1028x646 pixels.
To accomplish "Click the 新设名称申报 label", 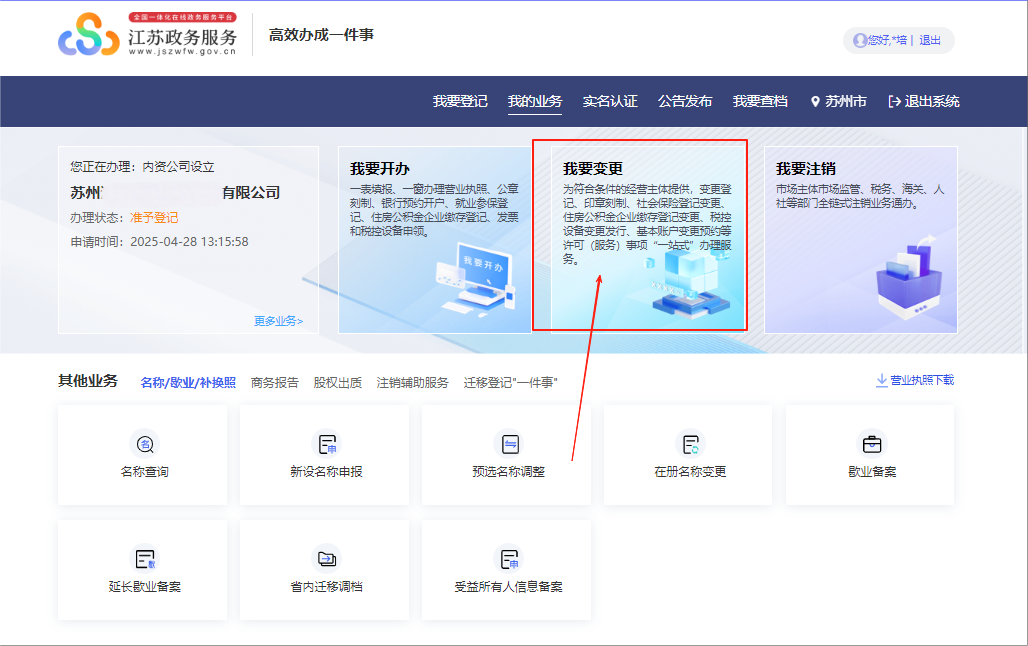I will pyautogui.click(x=326, y=472).
